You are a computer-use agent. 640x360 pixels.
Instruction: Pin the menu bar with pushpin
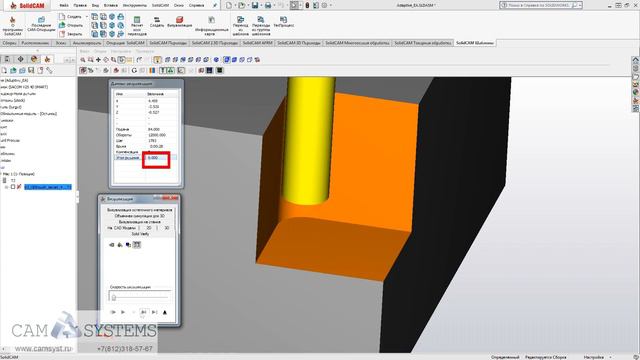pos(215,5)
